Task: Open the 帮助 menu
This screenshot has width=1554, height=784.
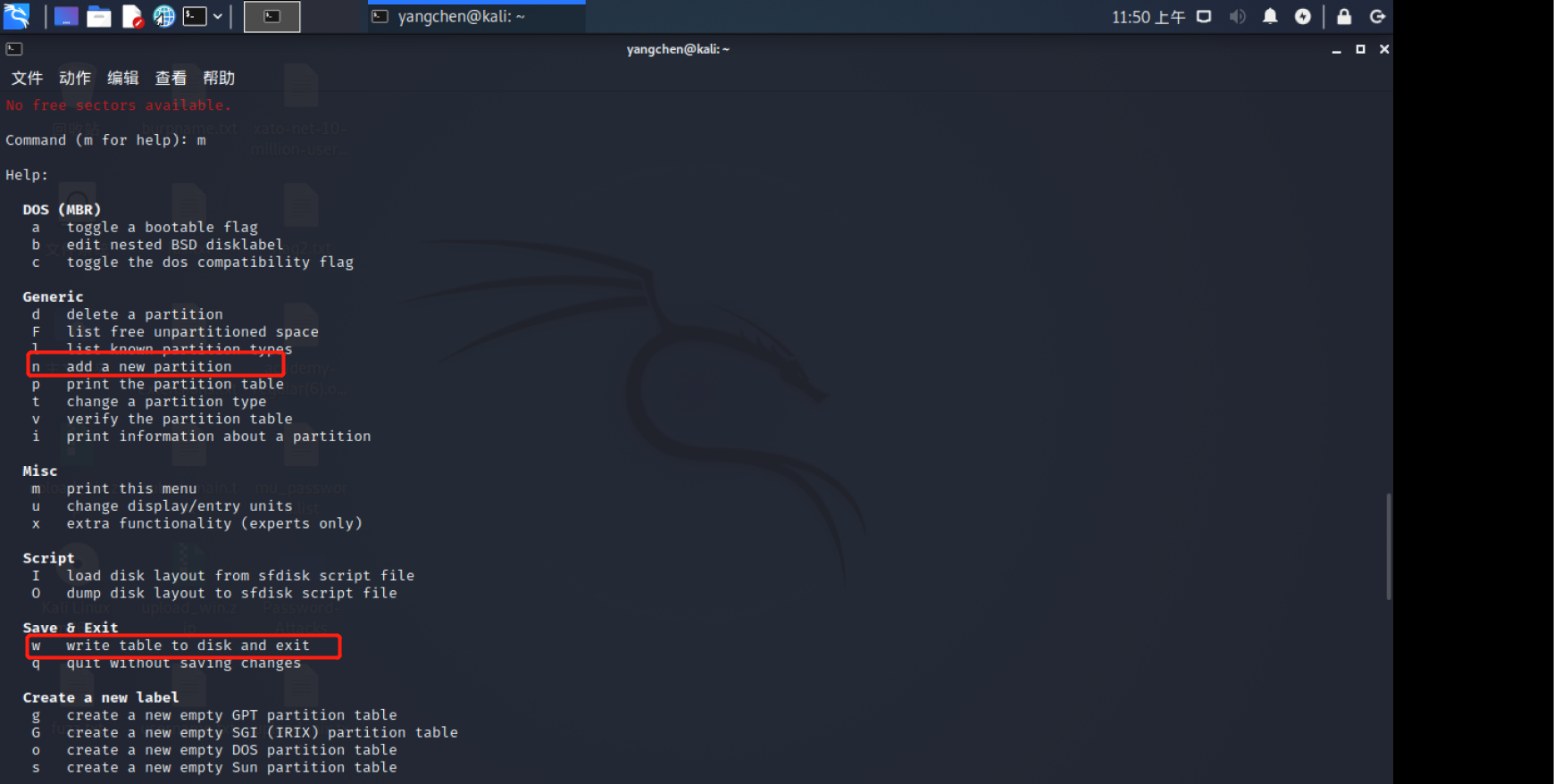Action: [x=219, y=78]
